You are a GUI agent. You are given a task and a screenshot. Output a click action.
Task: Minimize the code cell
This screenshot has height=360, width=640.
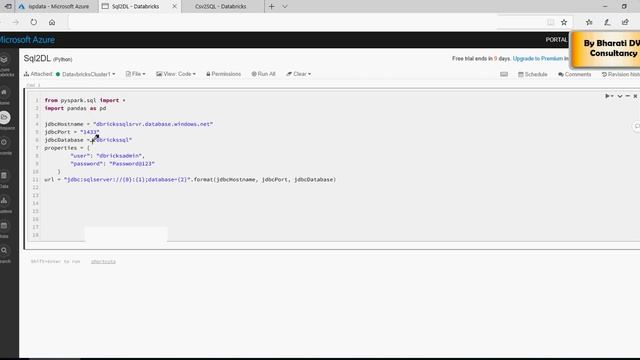click(628, 96)
